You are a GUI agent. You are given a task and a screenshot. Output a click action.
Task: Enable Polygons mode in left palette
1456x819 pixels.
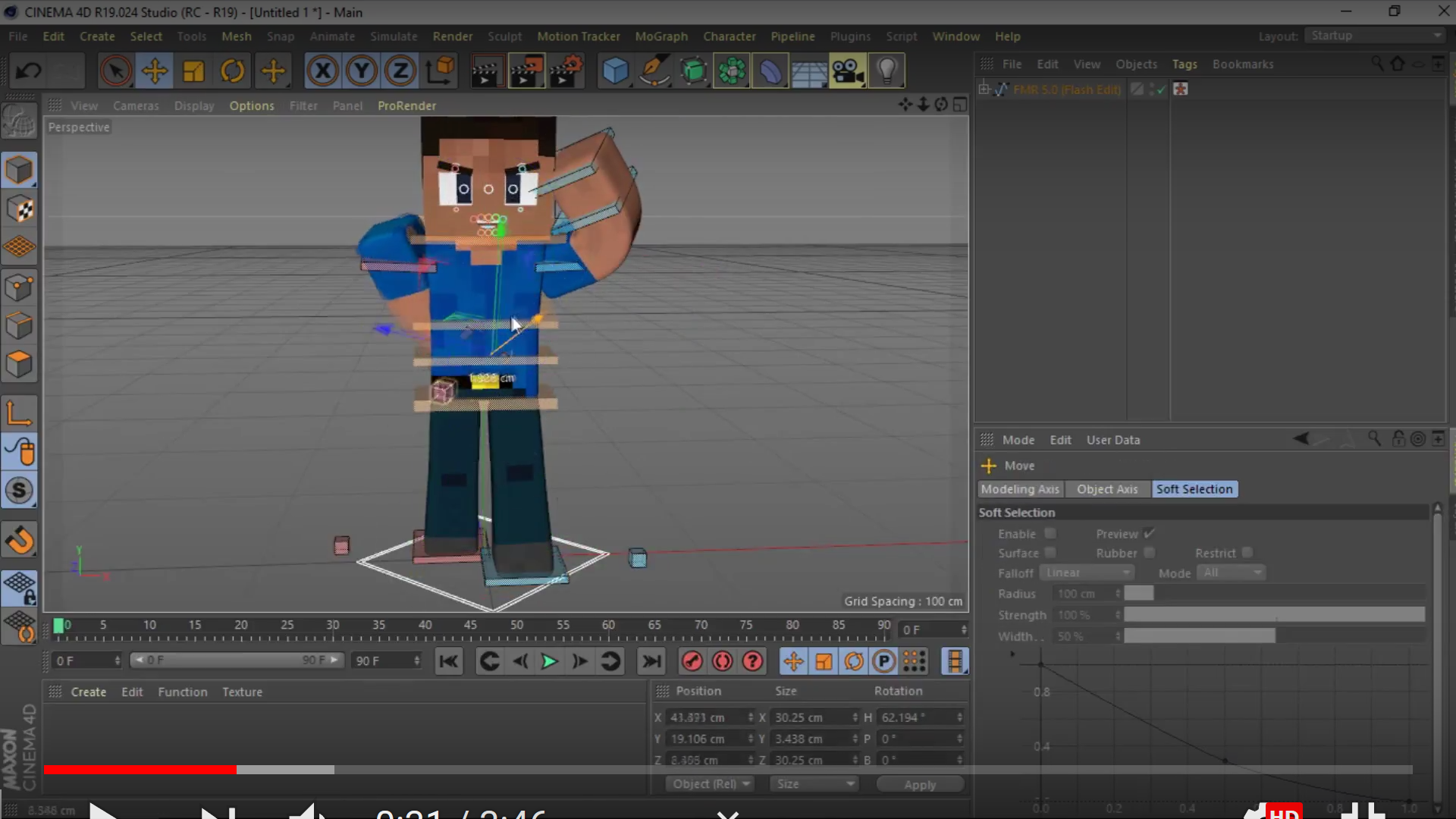(20, 364)
